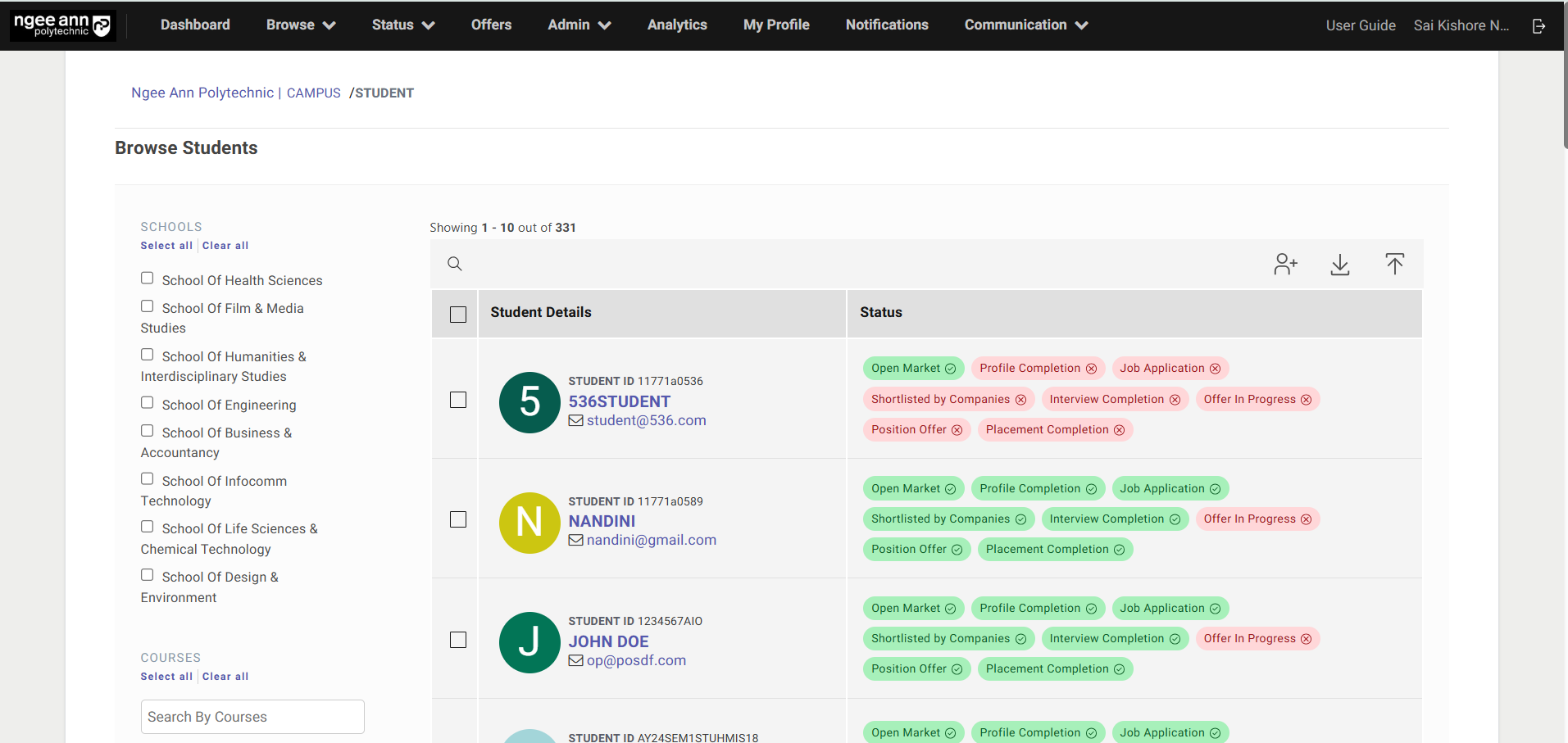
Task: Click the add student icon
Action: click(x=1285, y=264)
